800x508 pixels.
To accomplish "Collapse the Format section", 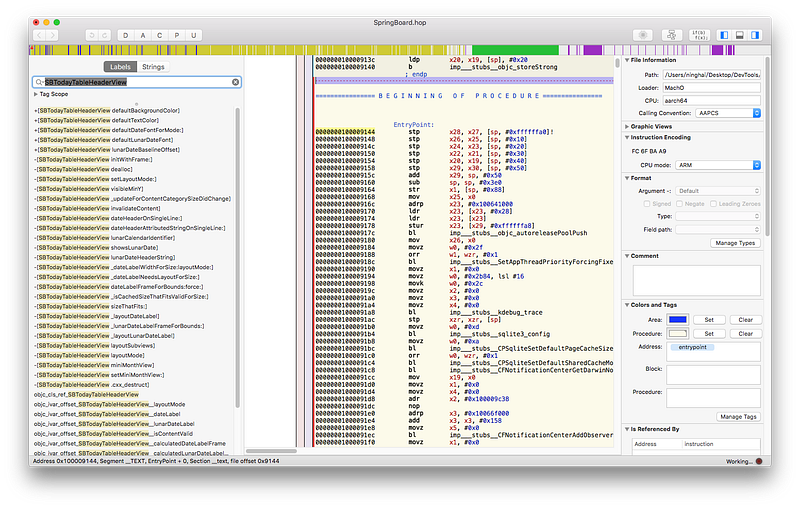I will coord(627,178).
